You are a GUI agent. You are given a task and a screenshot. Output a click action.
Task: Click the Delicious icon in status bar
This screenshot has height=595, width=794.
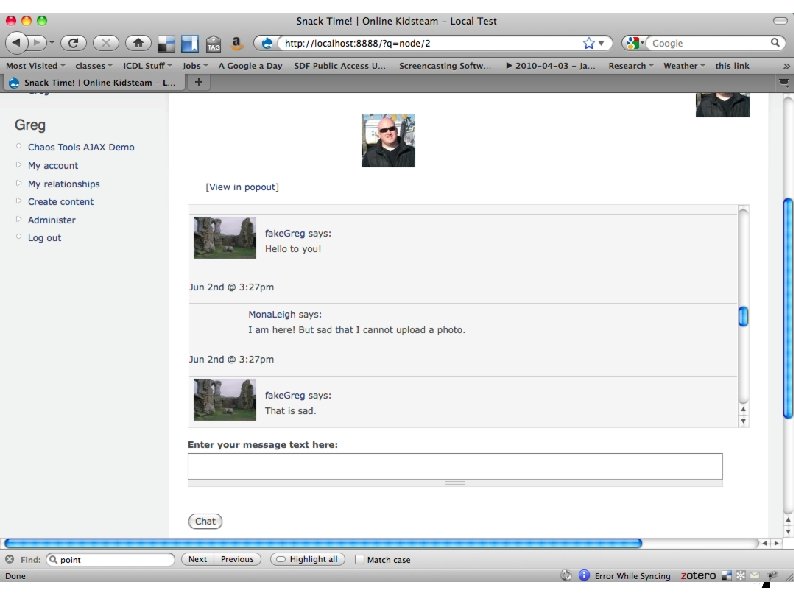pyautogui.click(x=727, y=575)
